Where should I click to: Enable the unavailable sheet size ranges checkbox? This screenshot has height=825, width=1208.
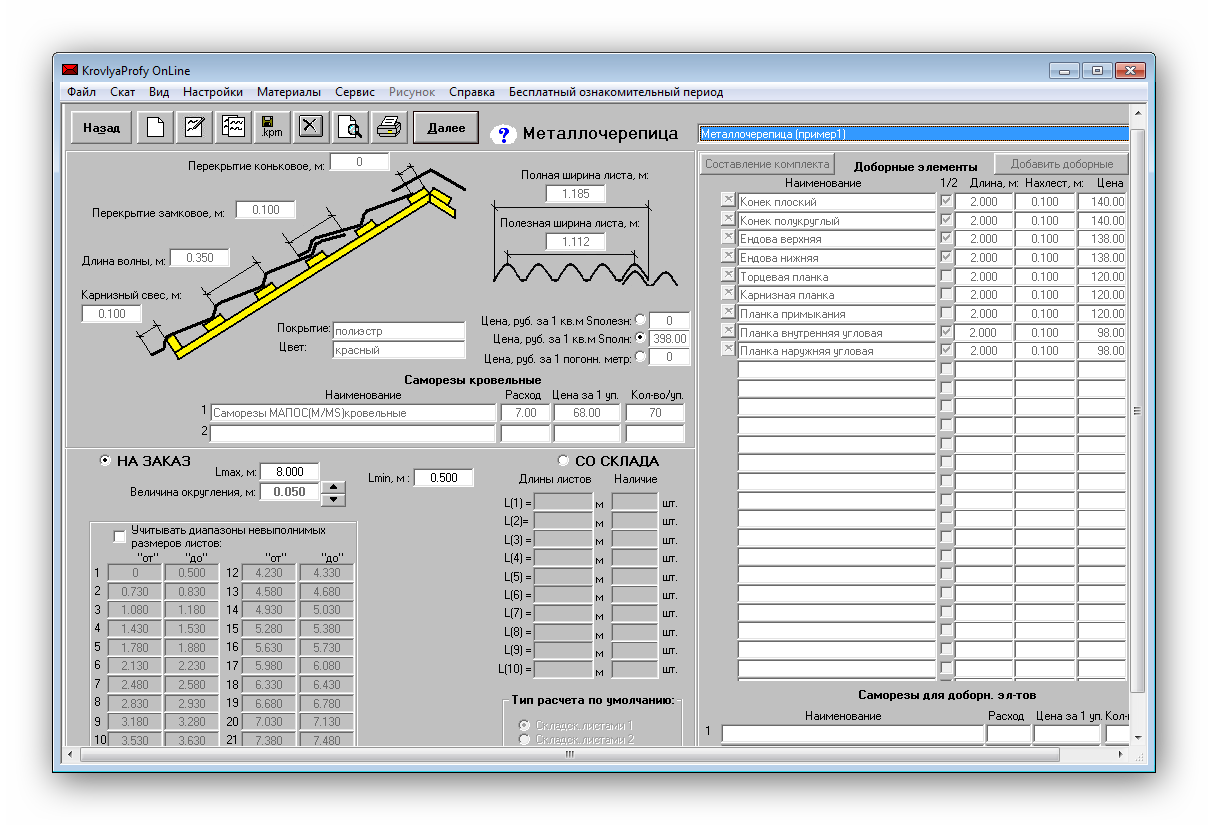coord(120,536)
